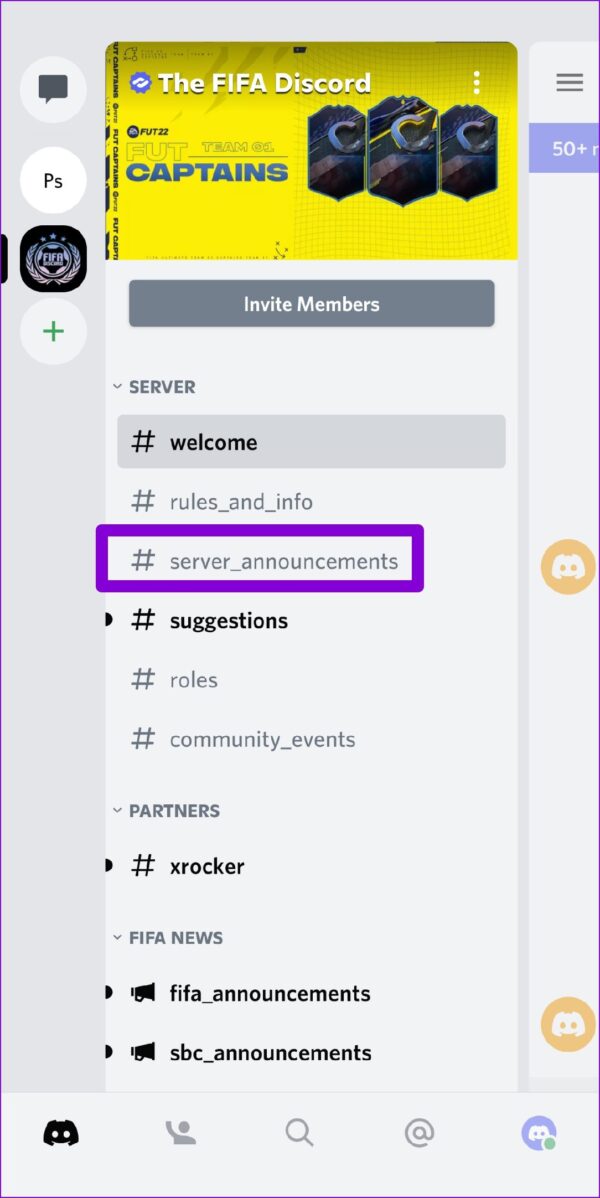
Task: Open user profile avatar tab
Action: [539, 1132]
